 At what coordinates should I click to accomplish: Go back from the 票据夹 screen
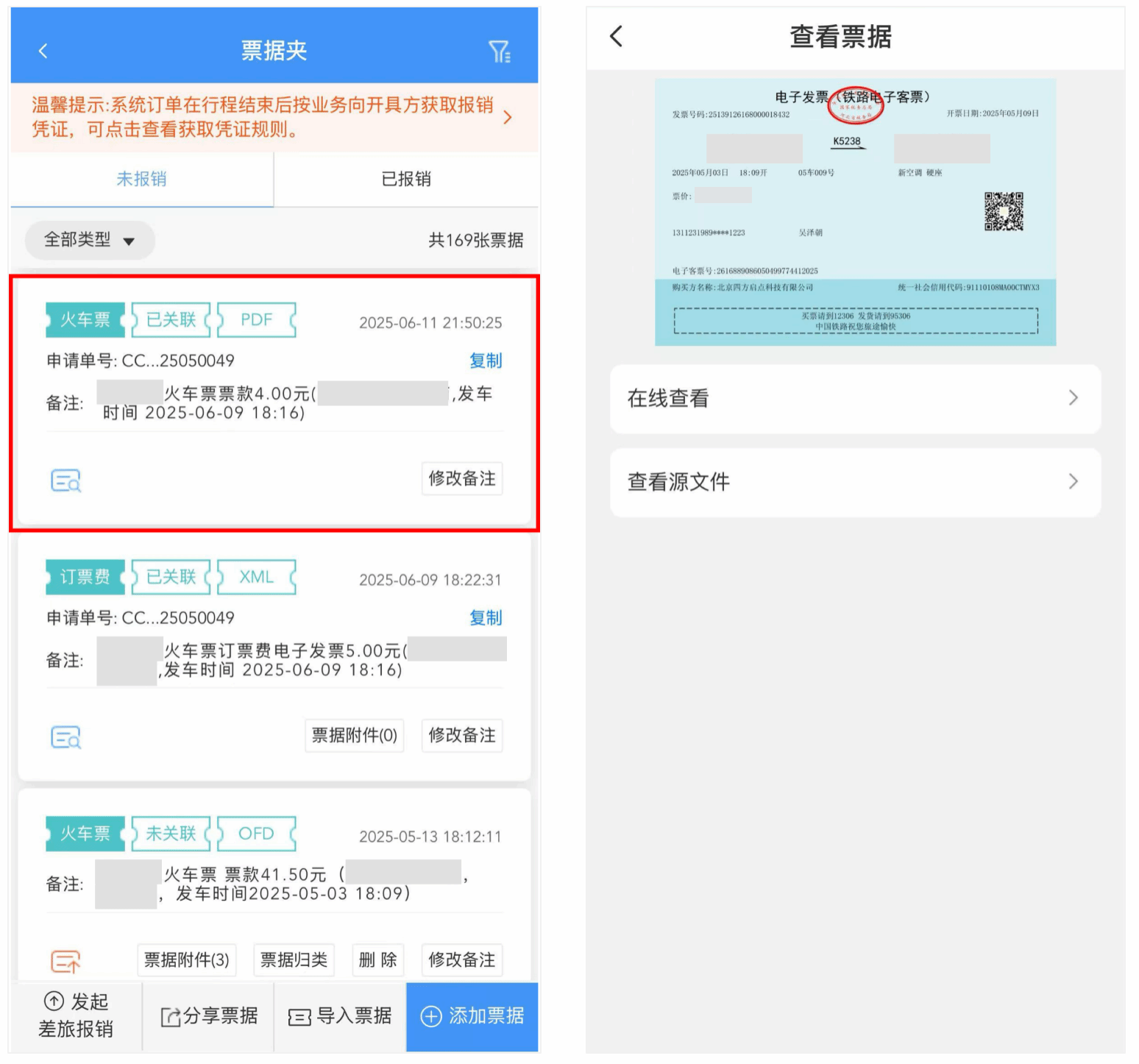pos(43,51)
